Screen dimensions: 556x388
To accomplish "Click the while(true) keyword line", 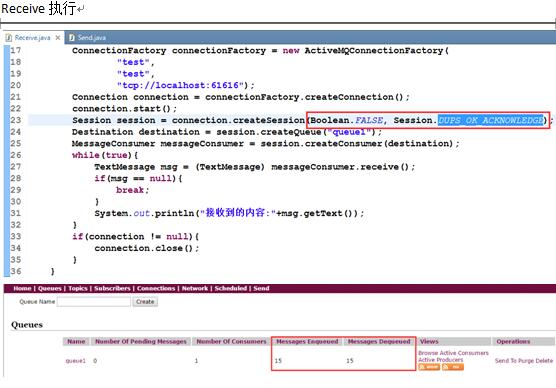I will point(105,155).
